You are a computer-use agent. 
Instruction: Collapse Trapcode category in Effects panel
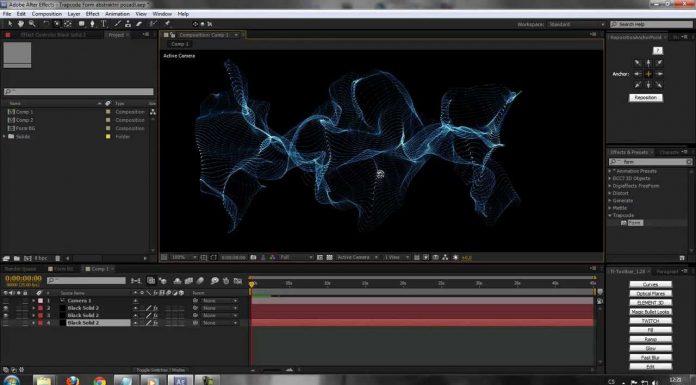coord(610,215)
